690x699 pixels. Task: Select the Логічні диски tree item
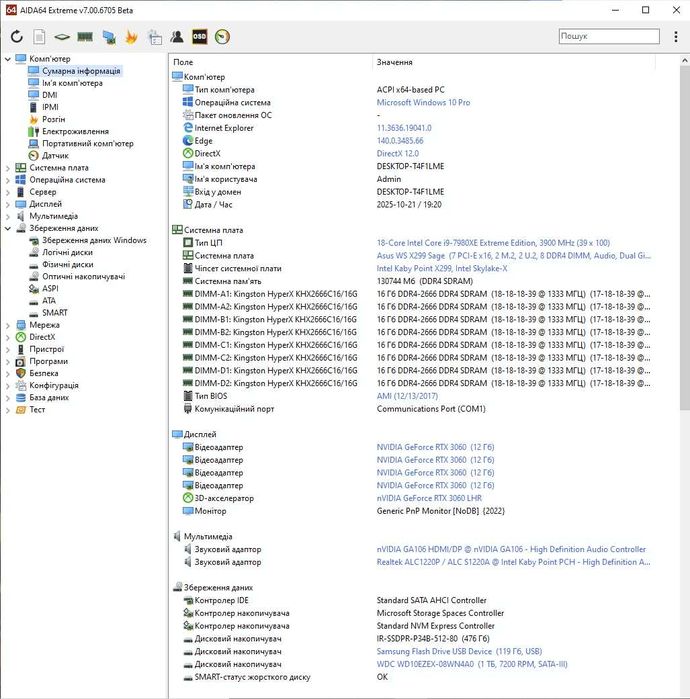pyautogui.click(x=67, y=252)
